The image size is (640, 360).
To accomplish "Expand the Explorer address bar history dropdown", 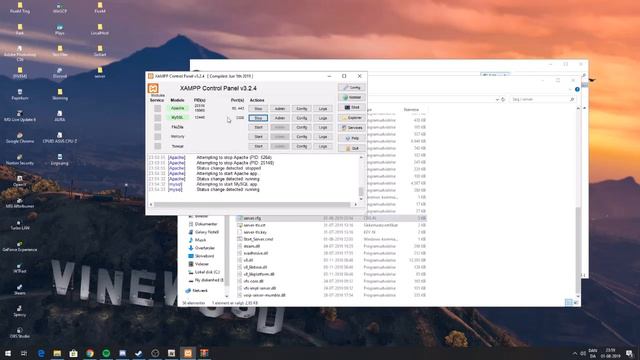I will pos(497,99).
